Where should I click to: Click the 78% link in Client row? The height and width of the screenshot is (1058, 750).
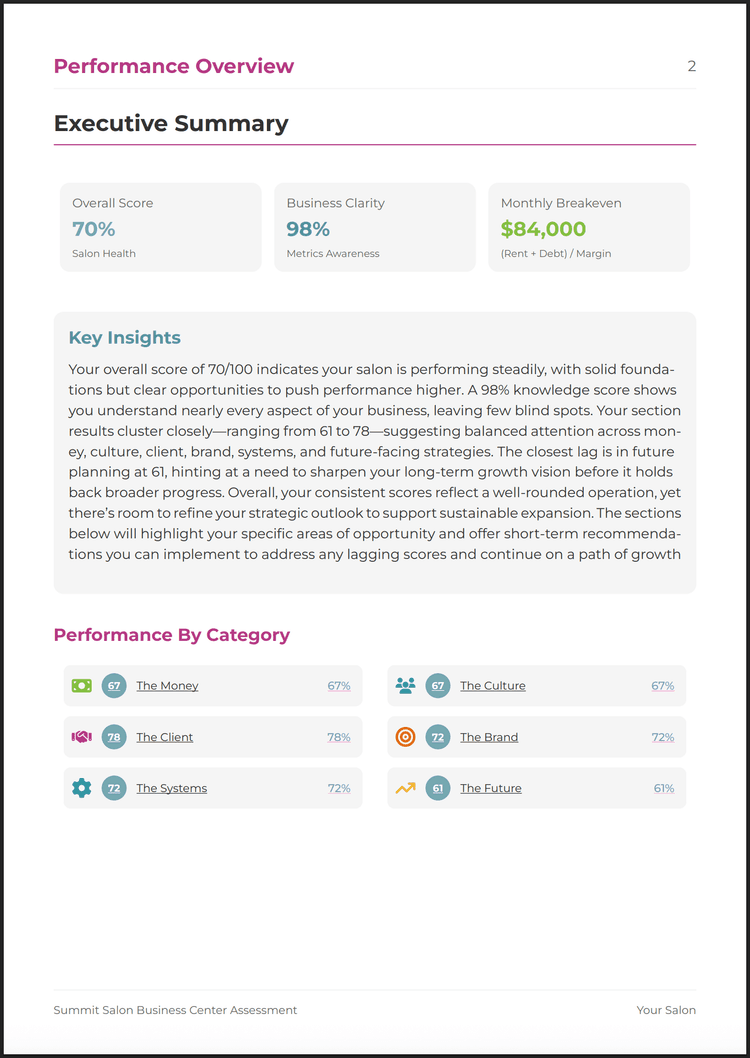[338, 737]
